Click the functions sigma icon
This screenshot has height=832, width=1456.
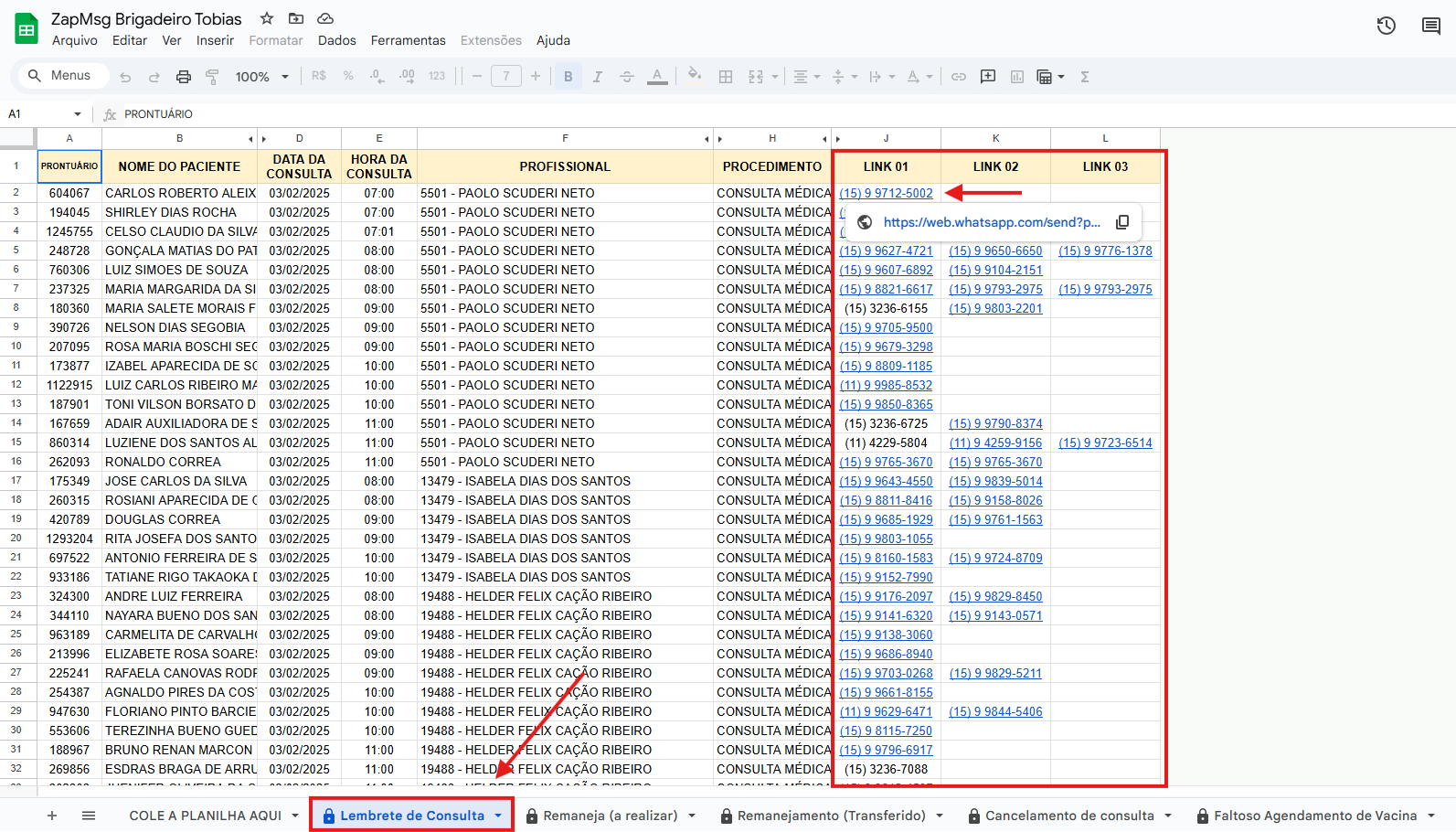point(1085,77)
